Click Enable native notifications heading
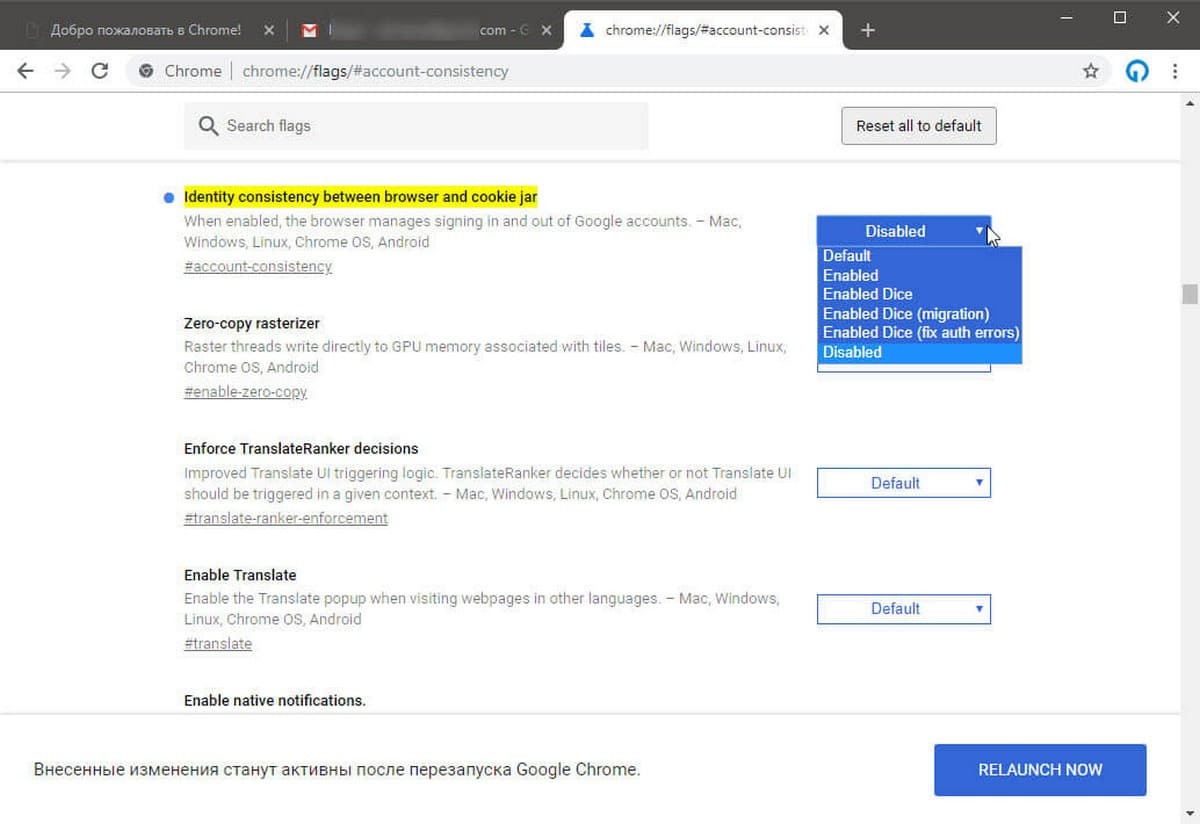 point(275,701)
